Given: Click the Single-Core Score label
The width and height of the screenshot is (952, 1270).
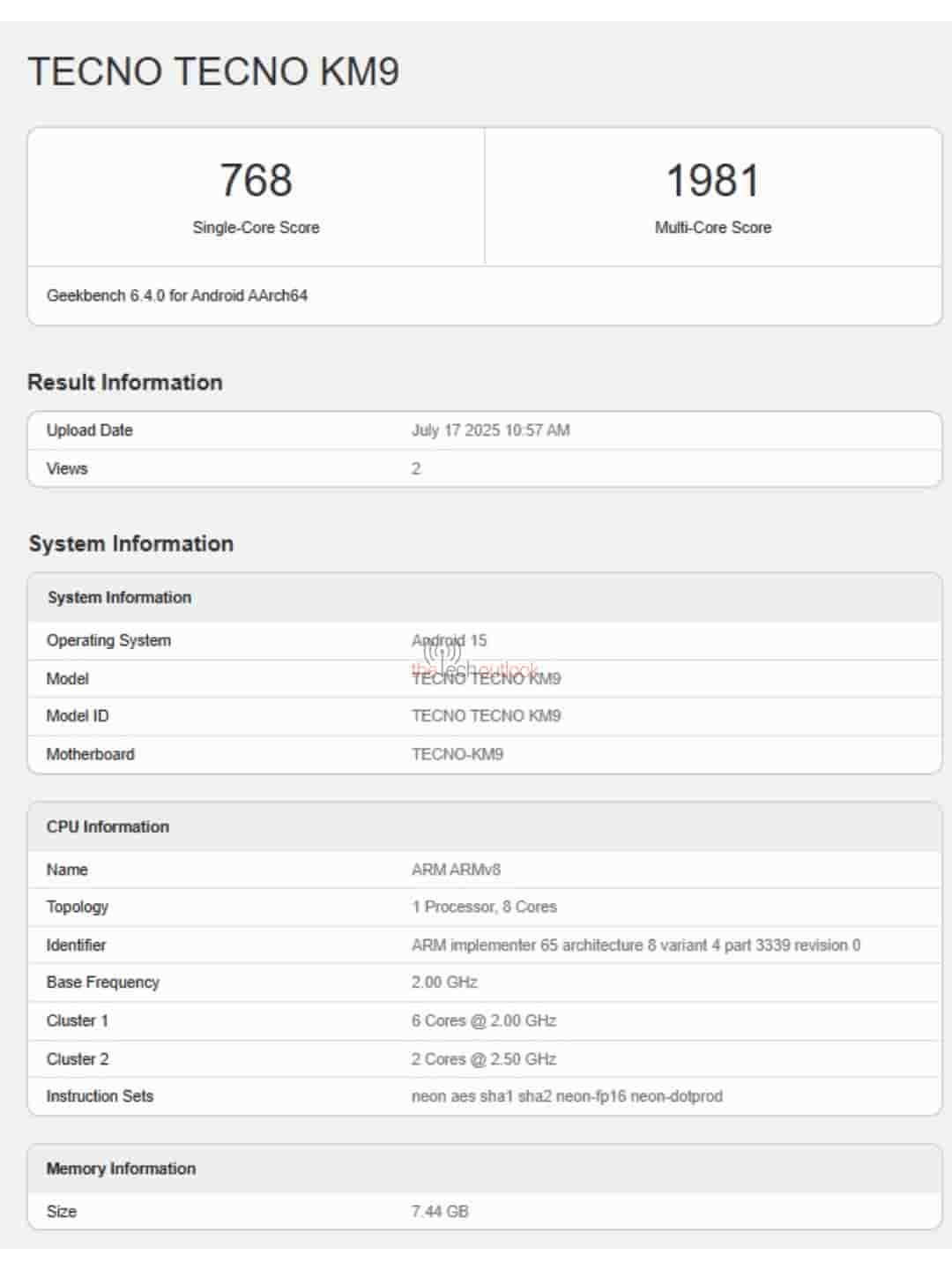Looking at the screenshot, I should coord(256,228).
